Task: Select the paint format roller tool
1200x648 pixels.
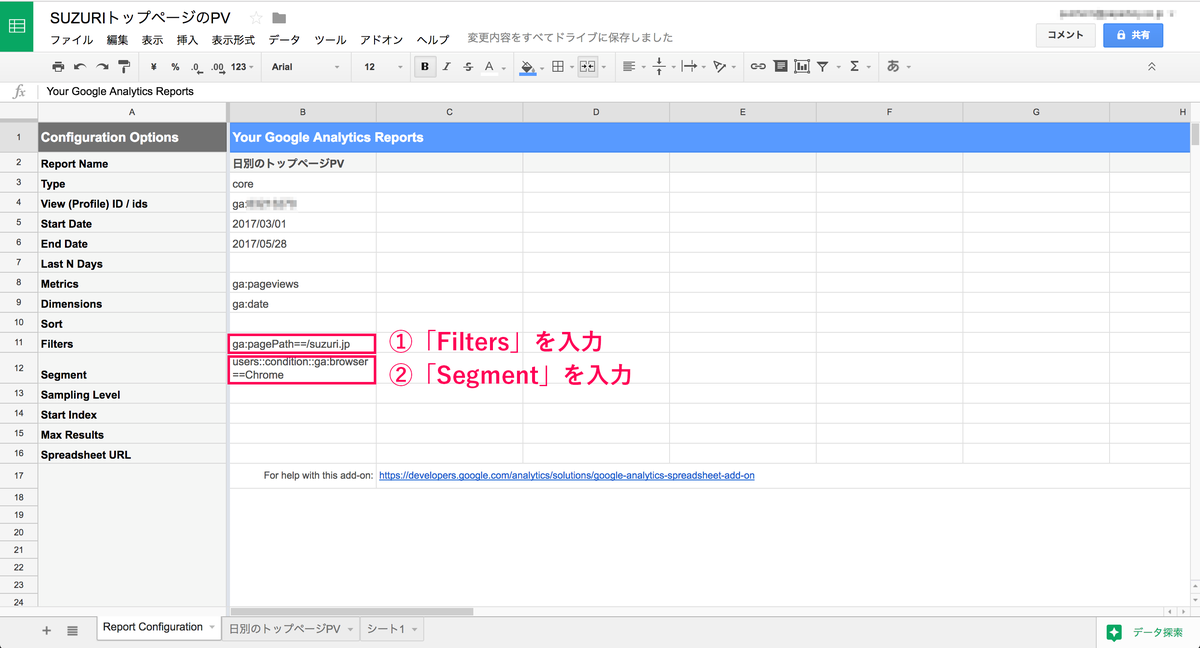Action: (124, 67)
